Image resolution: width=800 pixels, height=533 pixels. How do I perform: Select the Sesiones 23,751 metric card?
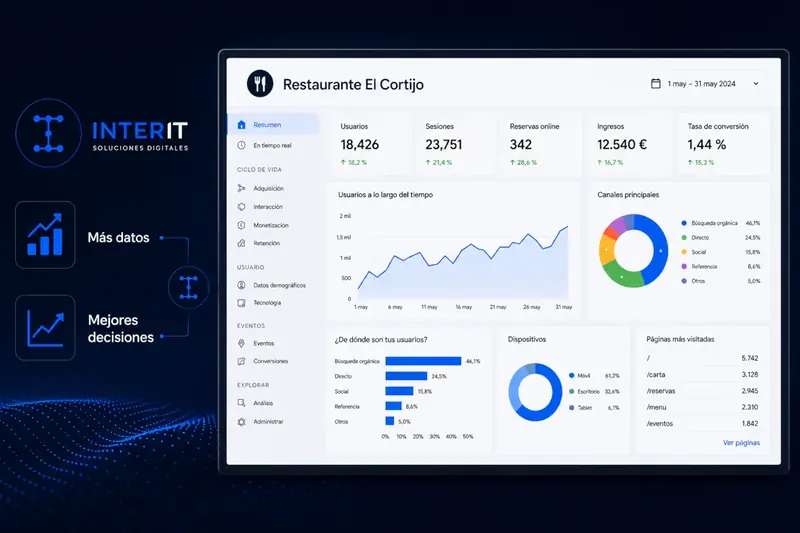455,144
